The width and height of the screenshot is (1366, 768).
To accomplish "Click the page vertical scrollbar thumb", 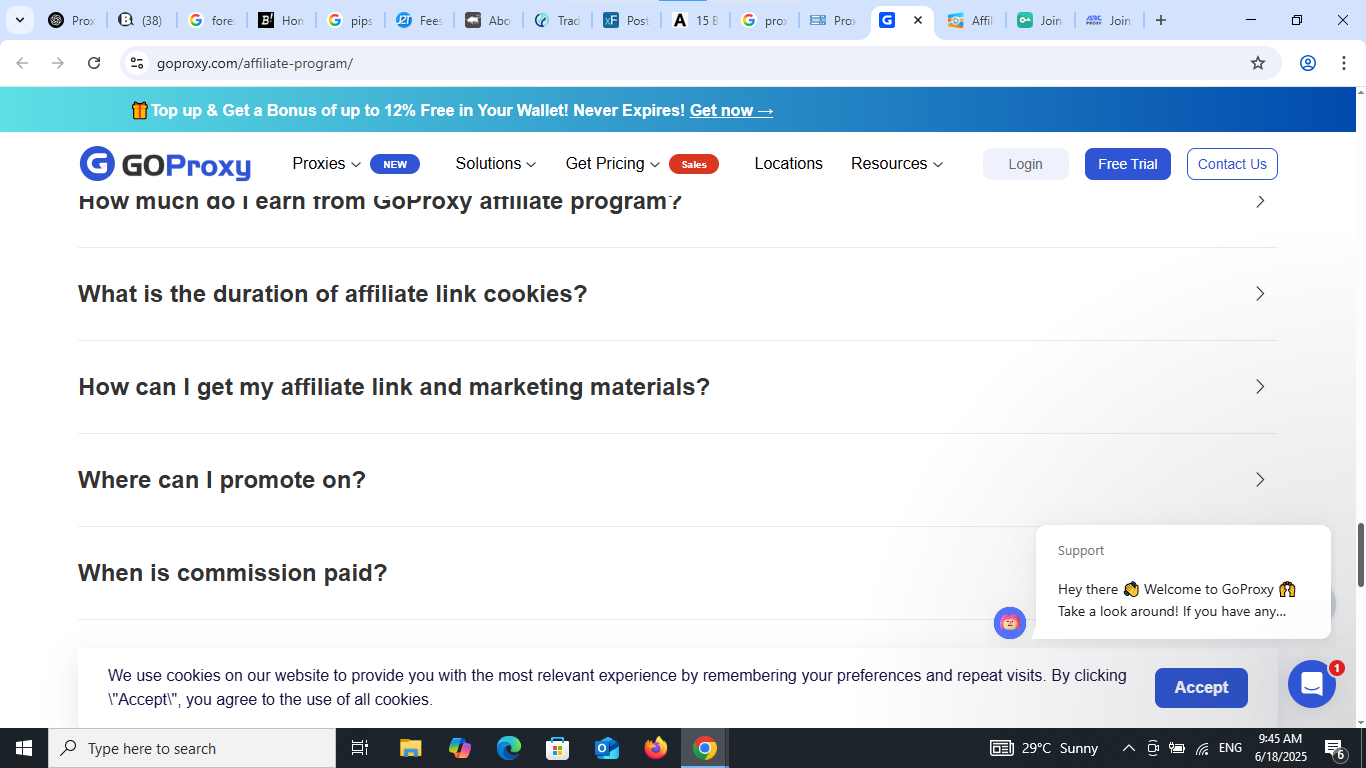I will (x=1360, y=555).
